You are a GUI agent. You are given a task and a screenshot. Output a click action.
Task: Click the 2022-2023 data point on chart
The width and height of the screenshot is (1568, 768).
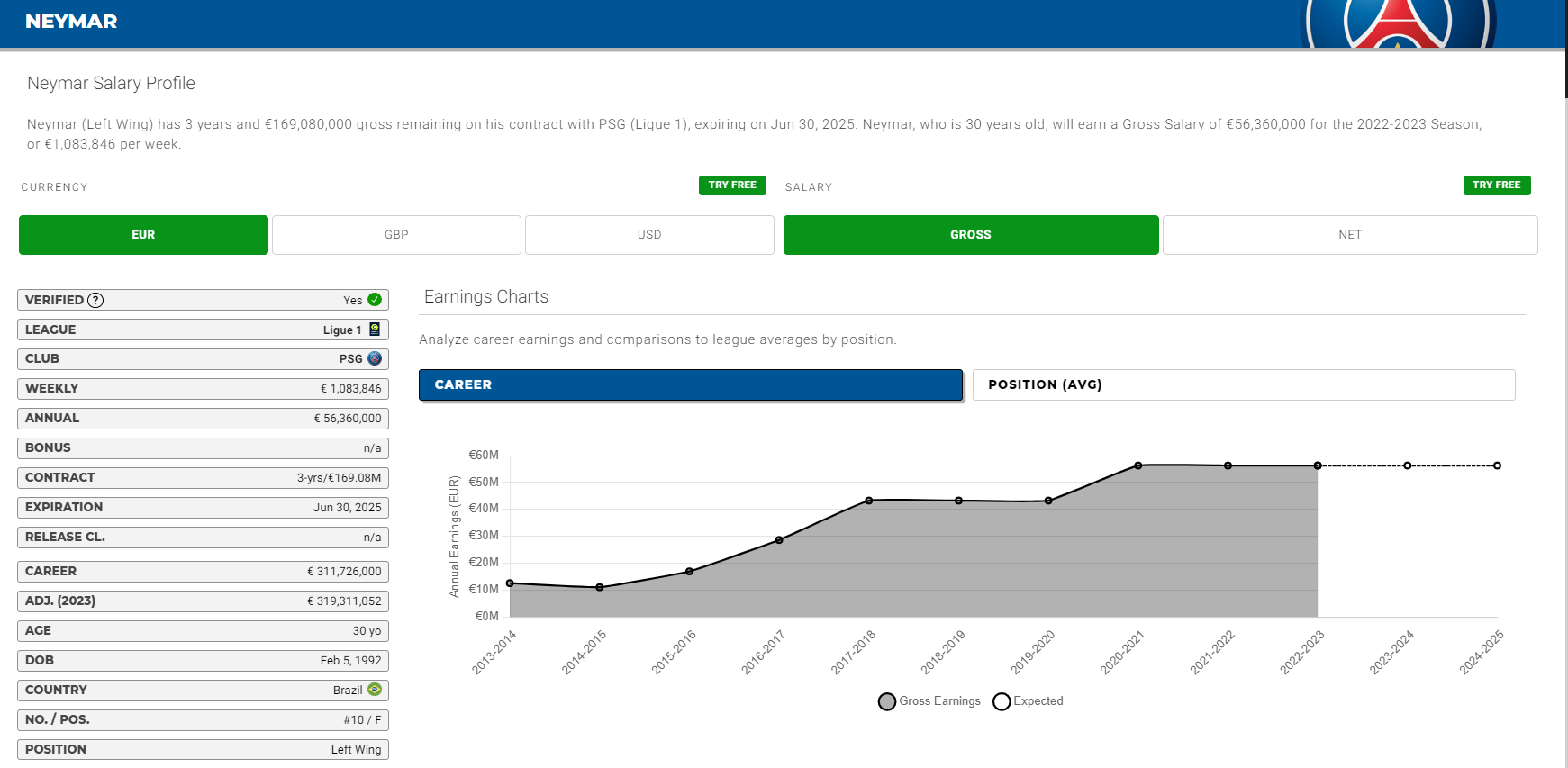1318,465
